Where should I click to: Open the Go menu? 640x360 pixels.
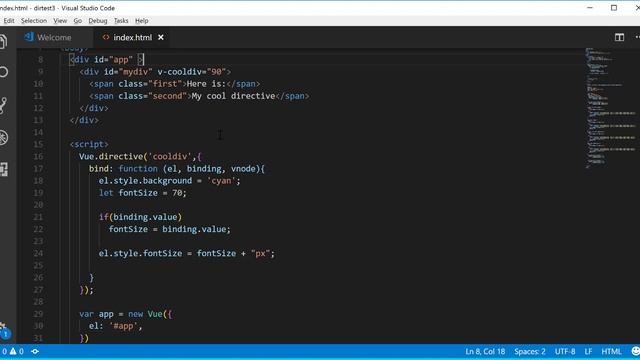[78, 21]
